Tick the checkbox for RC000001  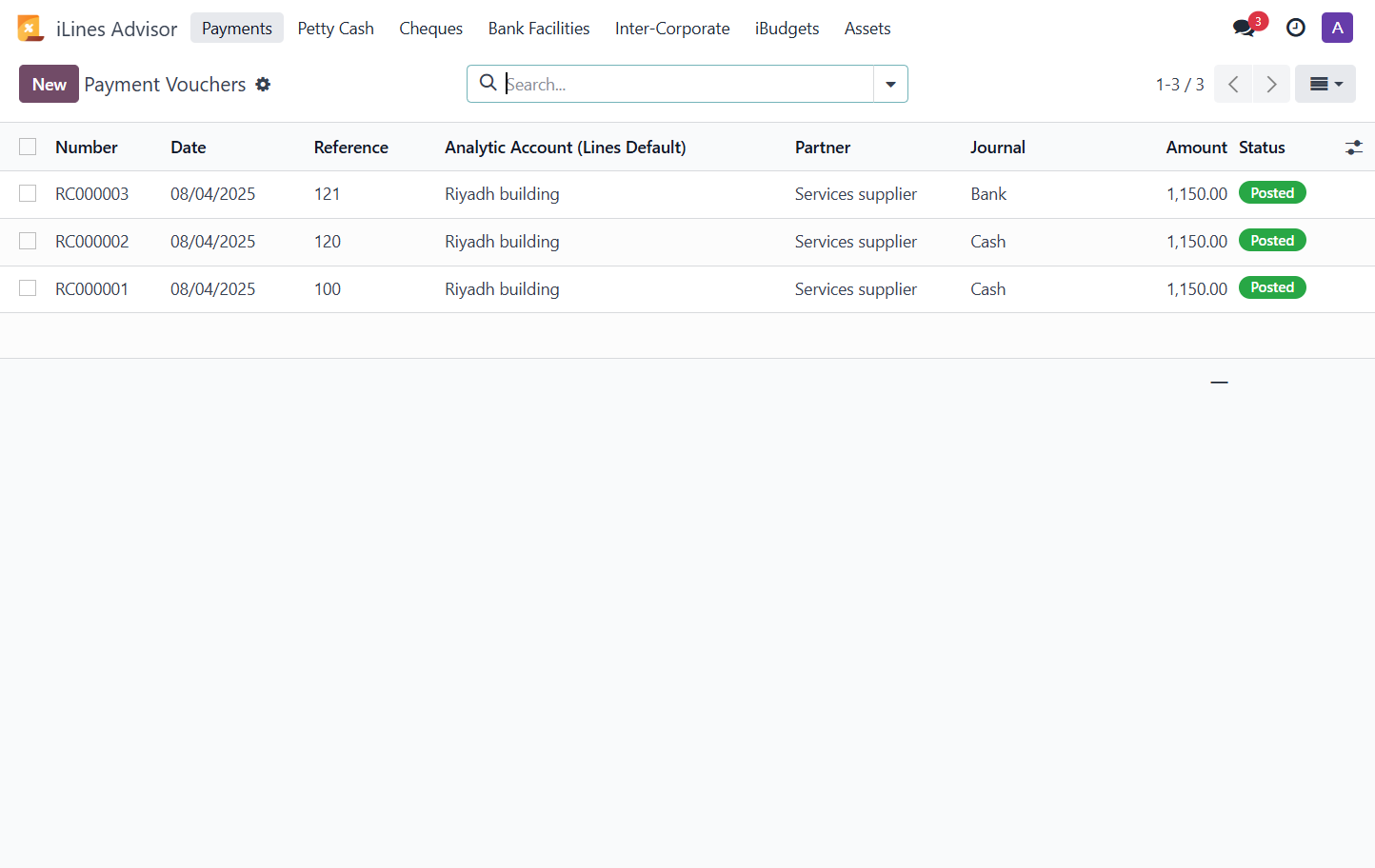[x=28, y=287]
